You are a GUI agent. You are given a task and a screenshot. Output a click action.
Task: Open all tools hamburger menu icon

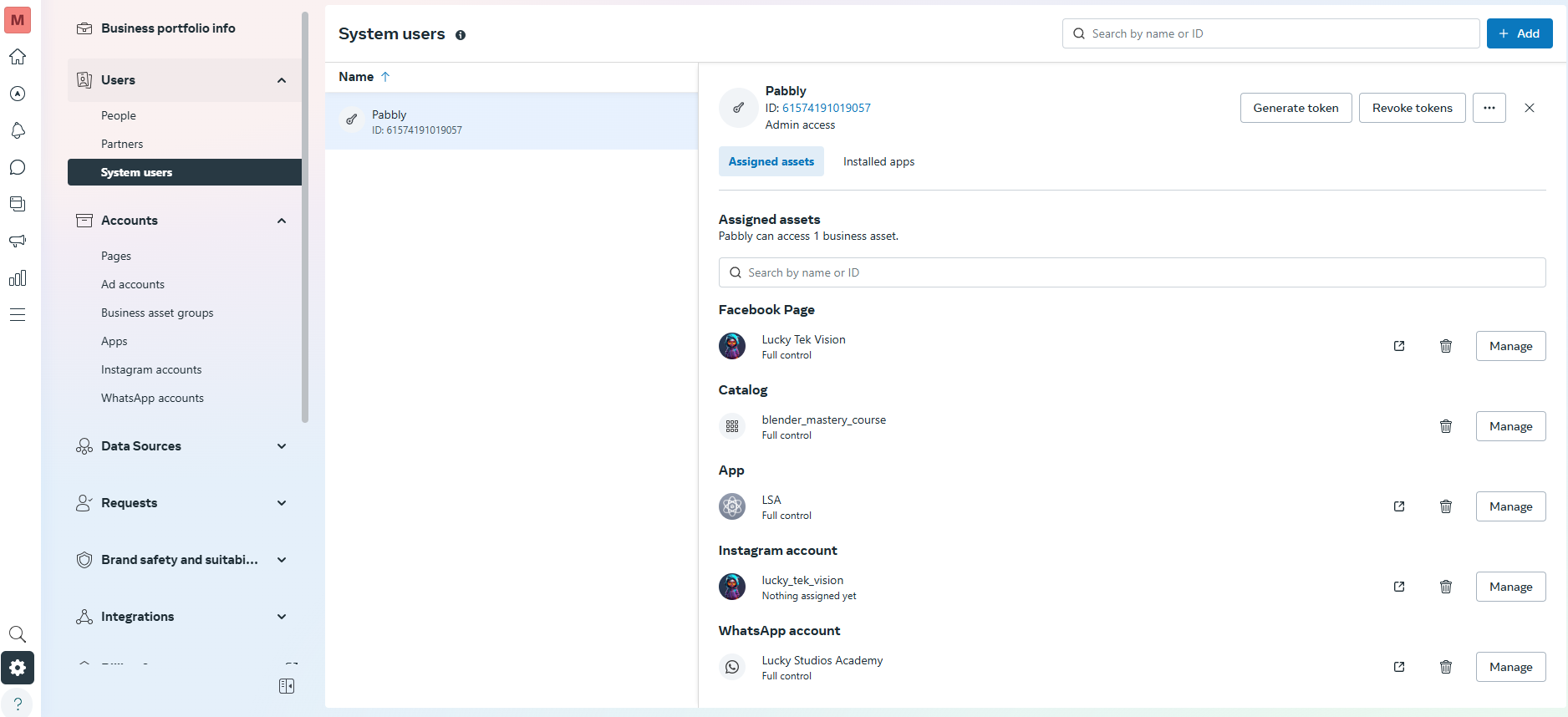coord(18,314)
